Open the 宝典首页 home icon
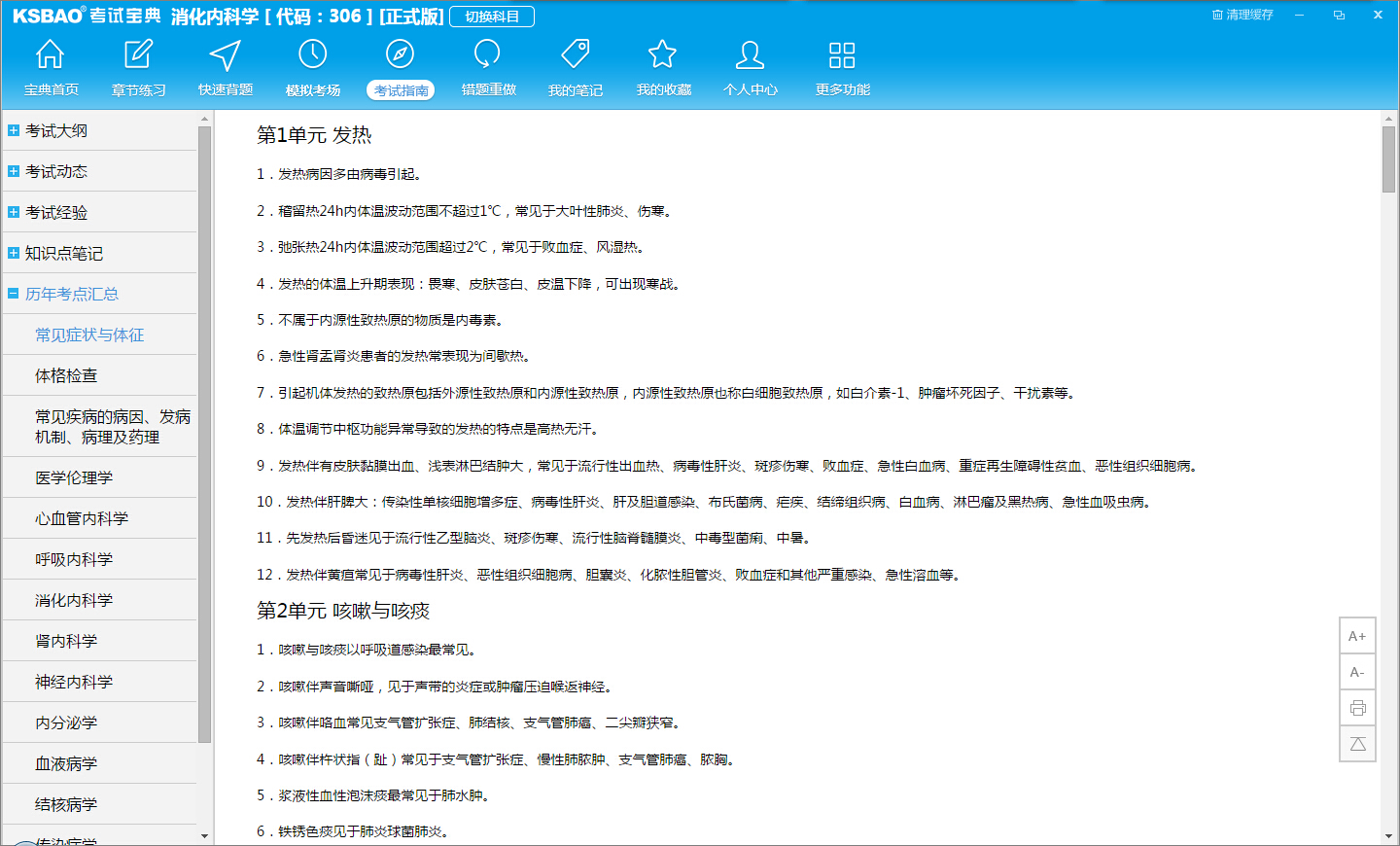 click(x=51, y=55)
